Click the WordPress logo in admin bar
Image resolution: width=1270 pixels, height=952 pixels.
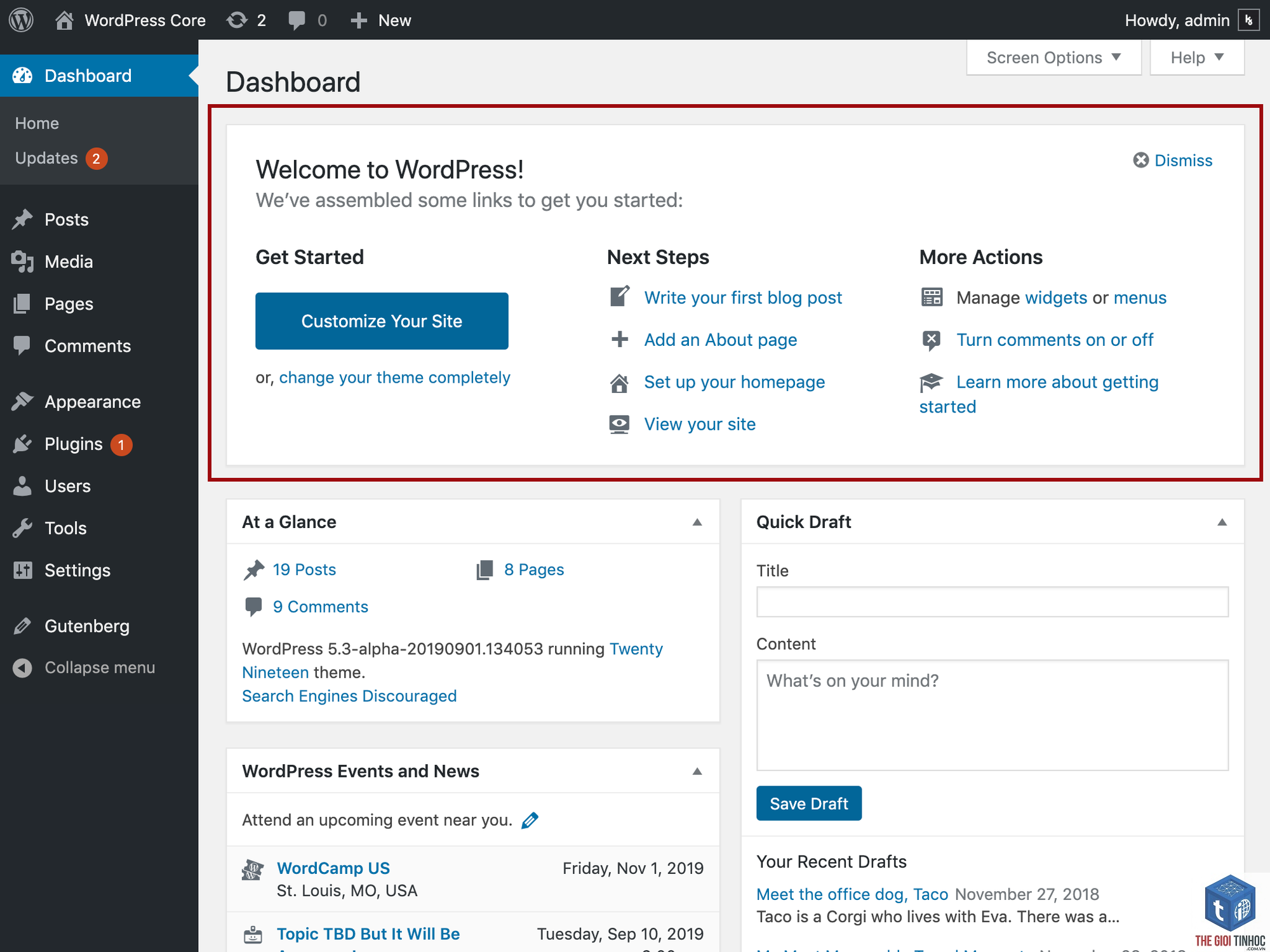click(x=22, y=20)
